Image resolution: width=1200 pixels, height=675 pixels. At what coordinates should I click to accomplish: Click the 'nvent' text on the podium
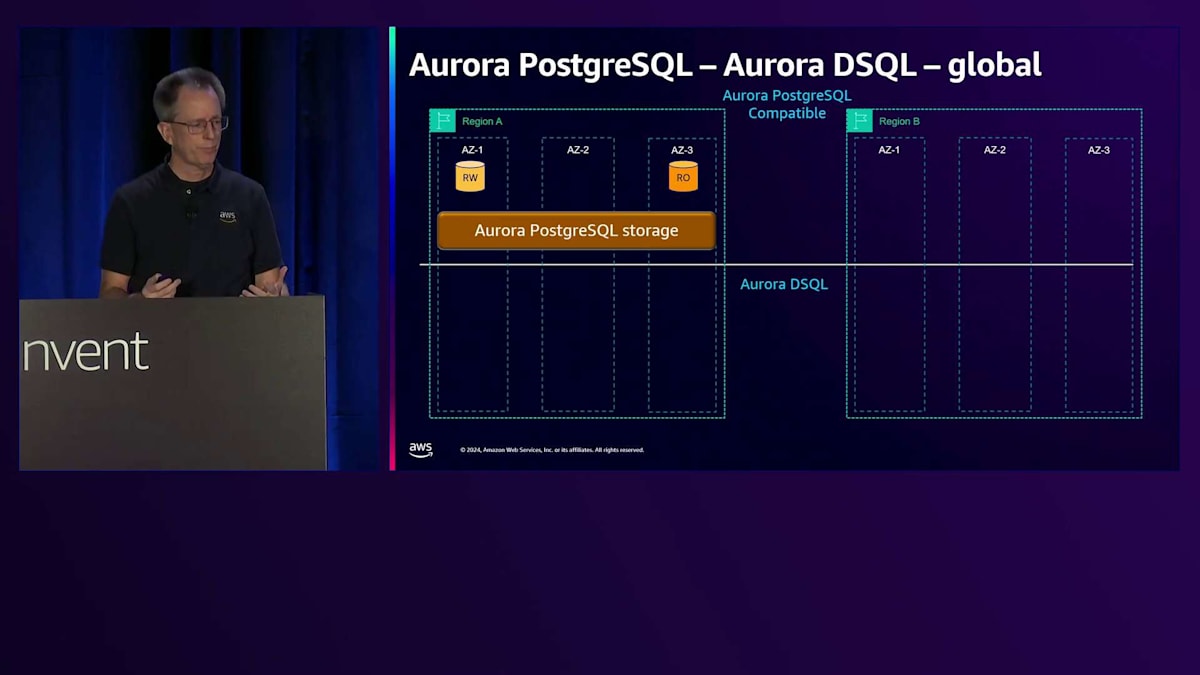(85, 352)
